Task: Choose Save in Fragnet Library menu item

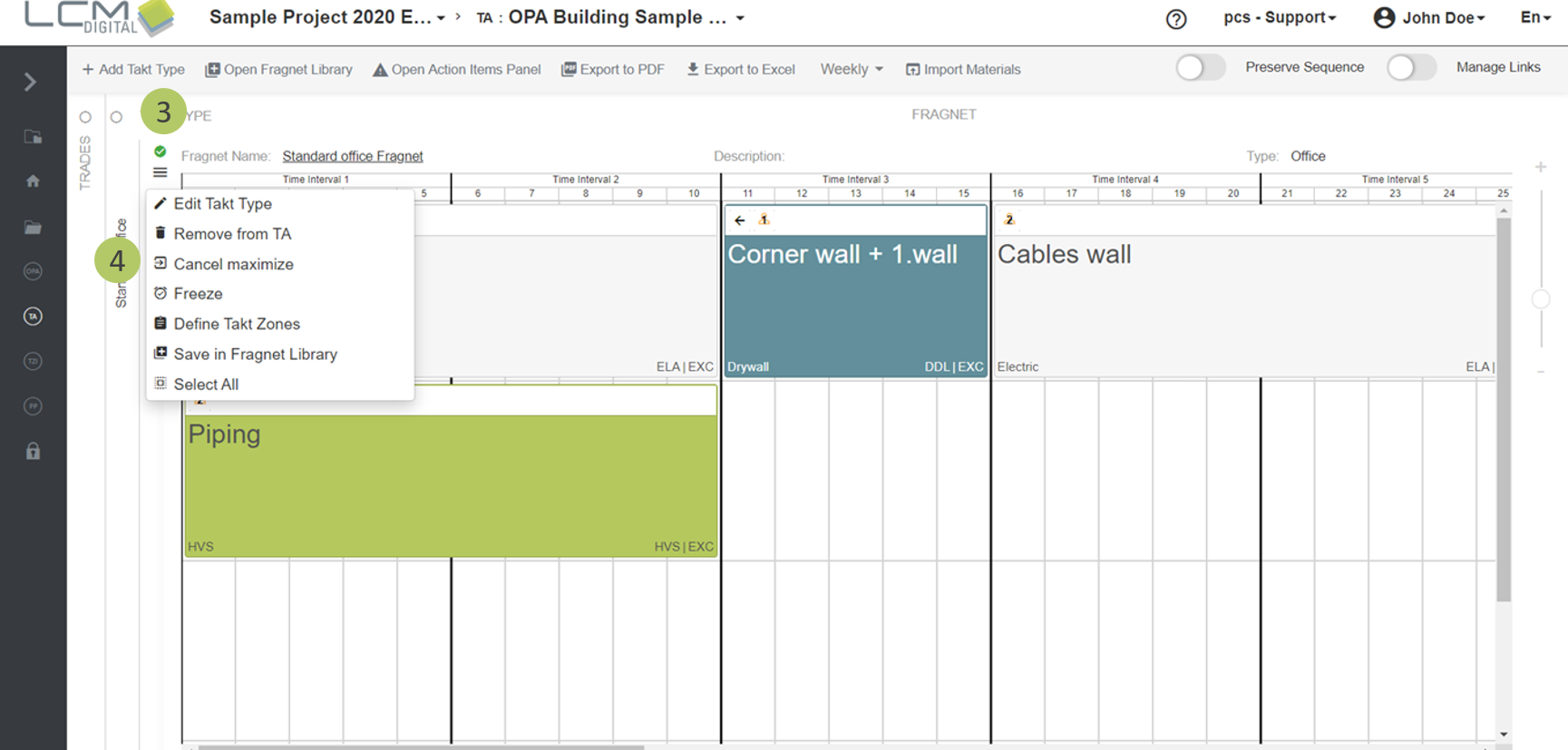Action: coord(255,355)
